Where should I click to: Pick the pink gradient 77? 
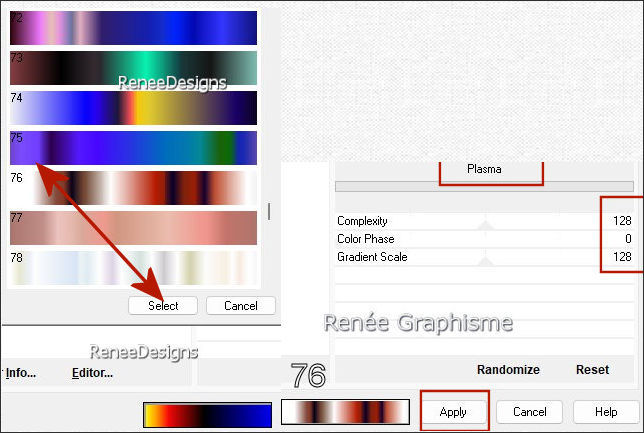point(133,228)
